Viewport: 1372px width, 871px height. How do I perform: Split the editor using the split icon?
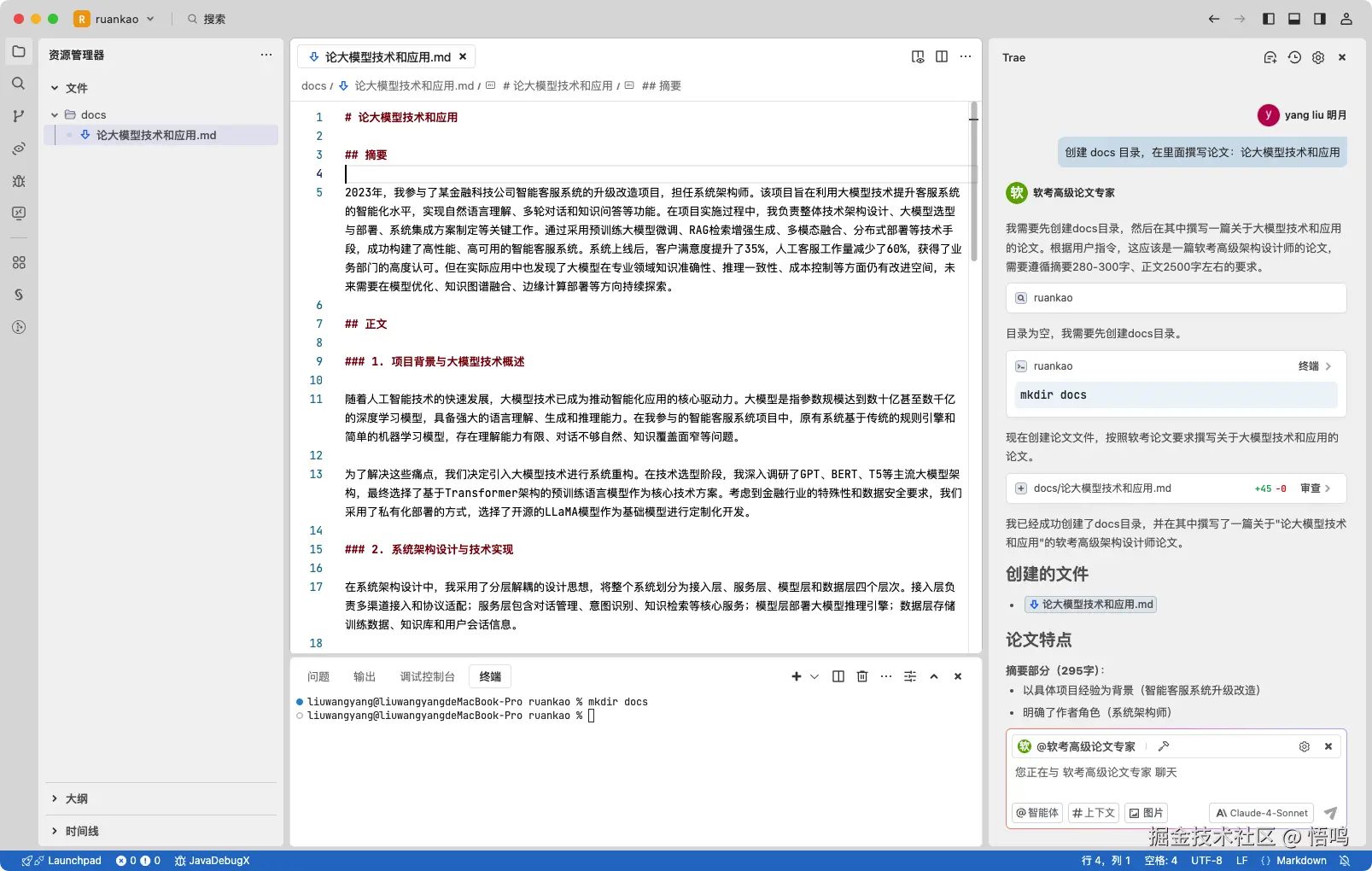coord(942,56)
